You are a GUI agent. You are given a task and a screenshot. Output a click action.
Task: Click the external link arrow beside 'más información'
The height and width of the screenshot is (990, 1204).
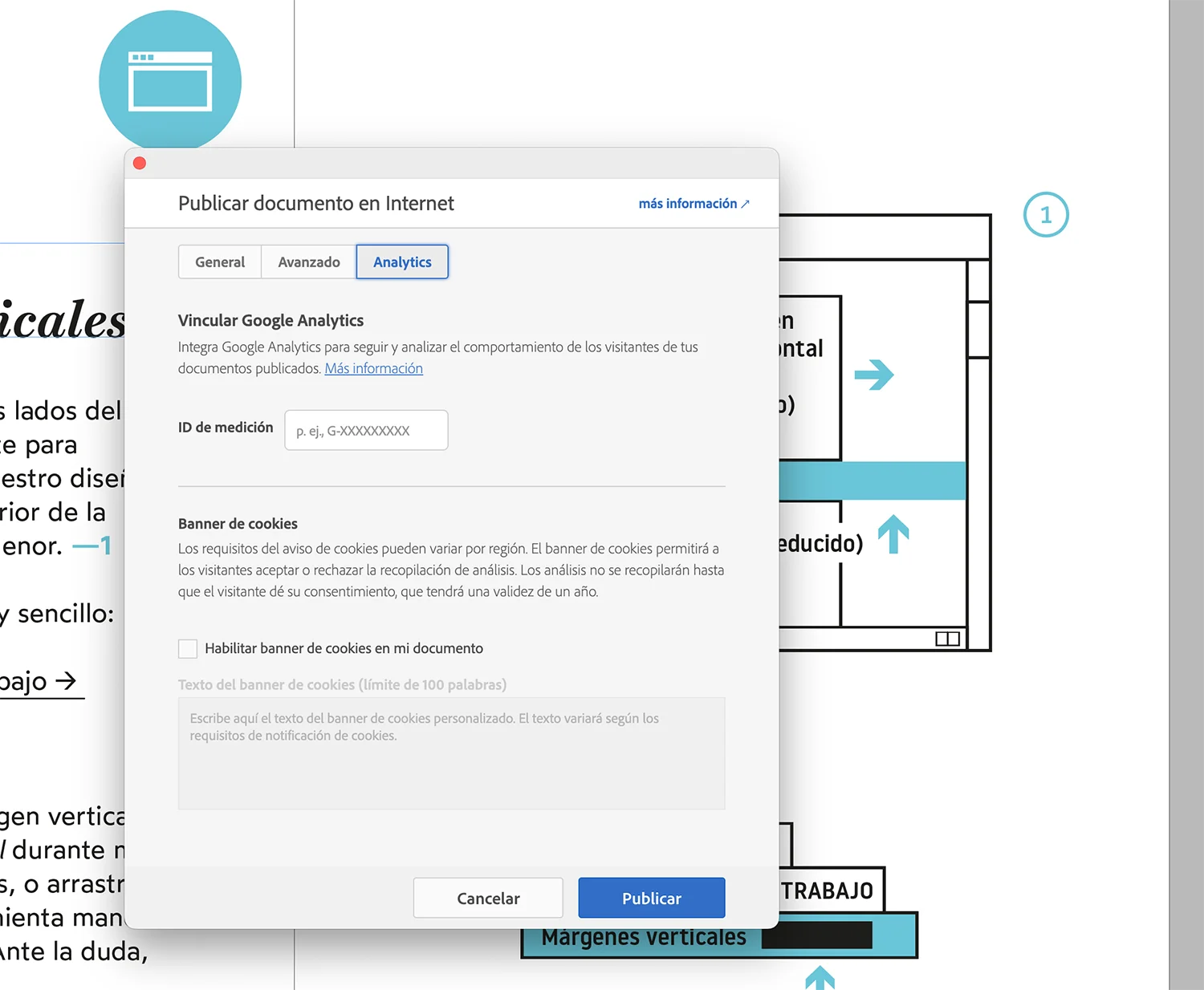(745, 203)
